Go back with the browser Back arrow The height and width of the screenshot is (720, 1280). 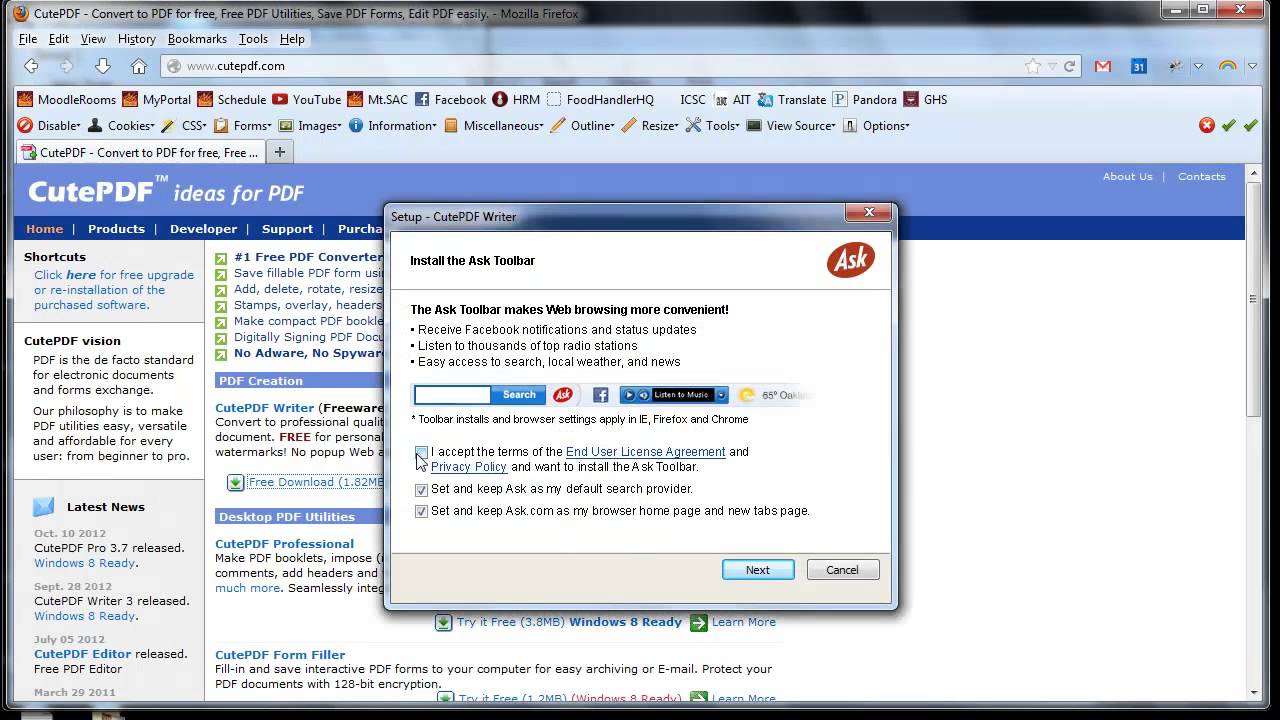tap(31, 66)
